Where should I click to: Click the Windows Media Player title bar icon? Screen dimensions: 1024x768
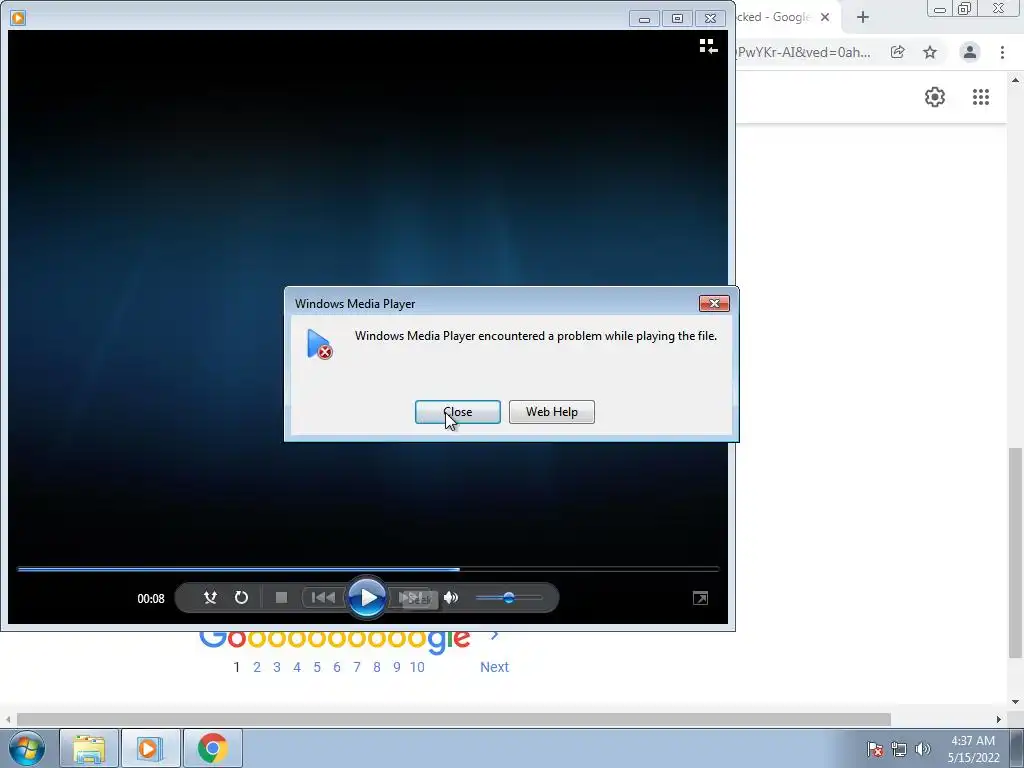click(x=18, y=18)
